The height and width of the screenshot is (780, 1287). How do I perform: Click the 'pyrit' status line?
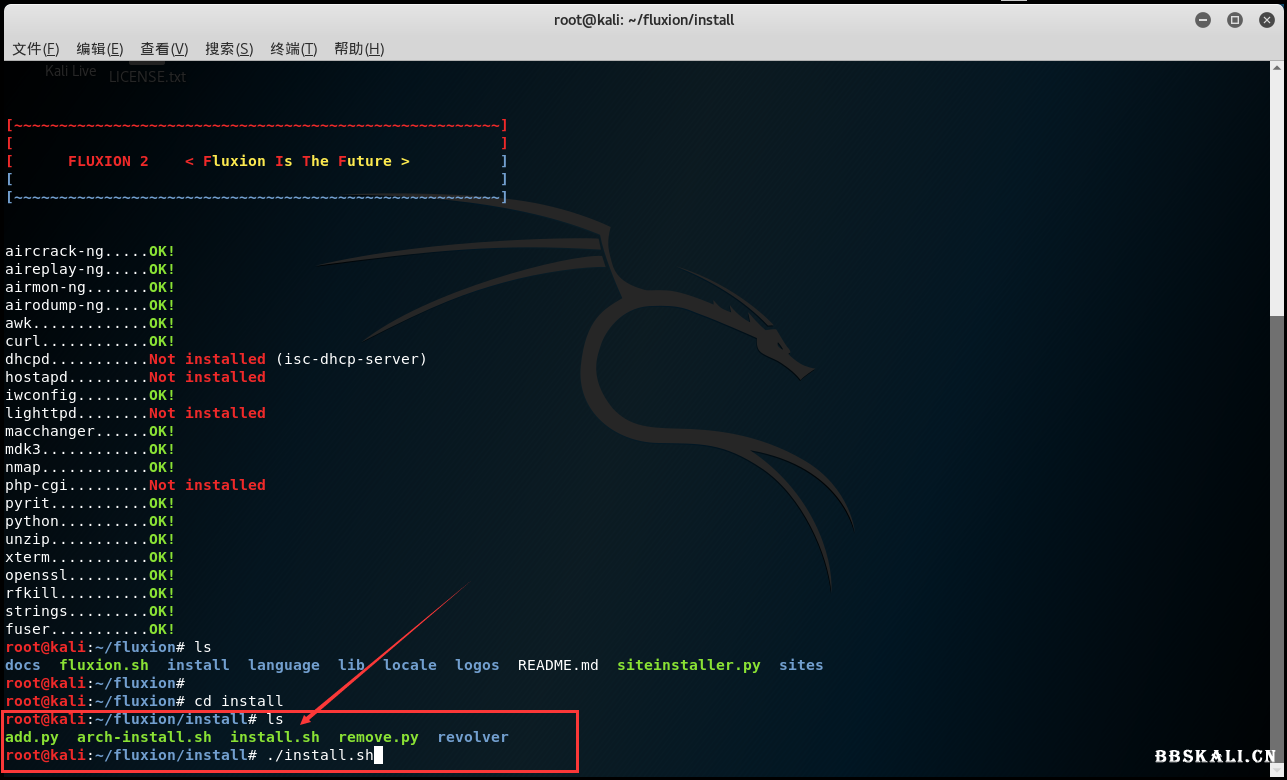[90, 503]
